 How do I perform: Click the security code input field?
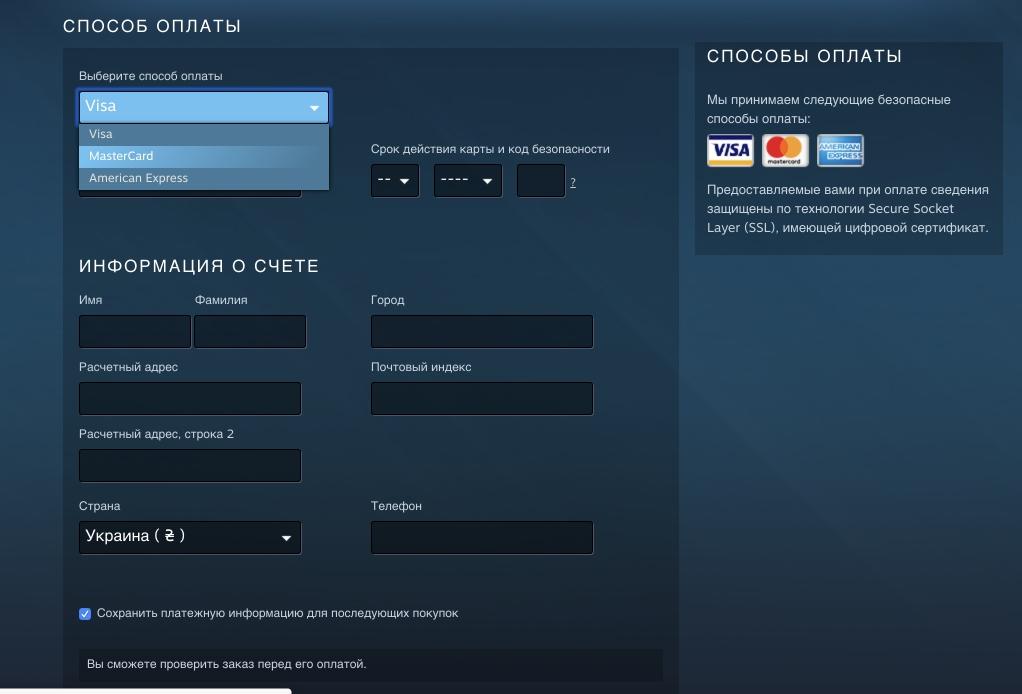541,181
